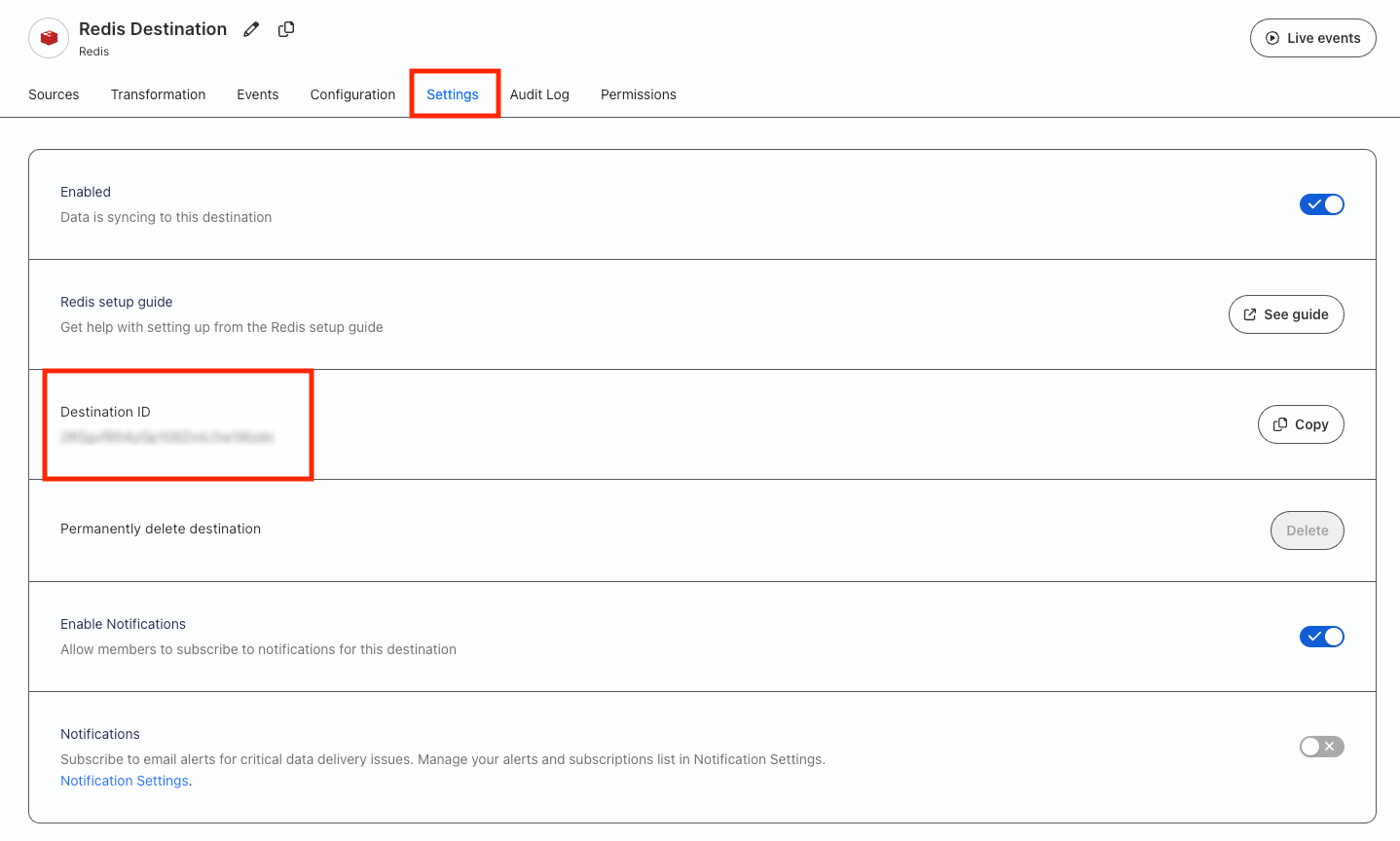
Task: Open the Redis setup guide via See guide
Action: [x=1286, y=314]
